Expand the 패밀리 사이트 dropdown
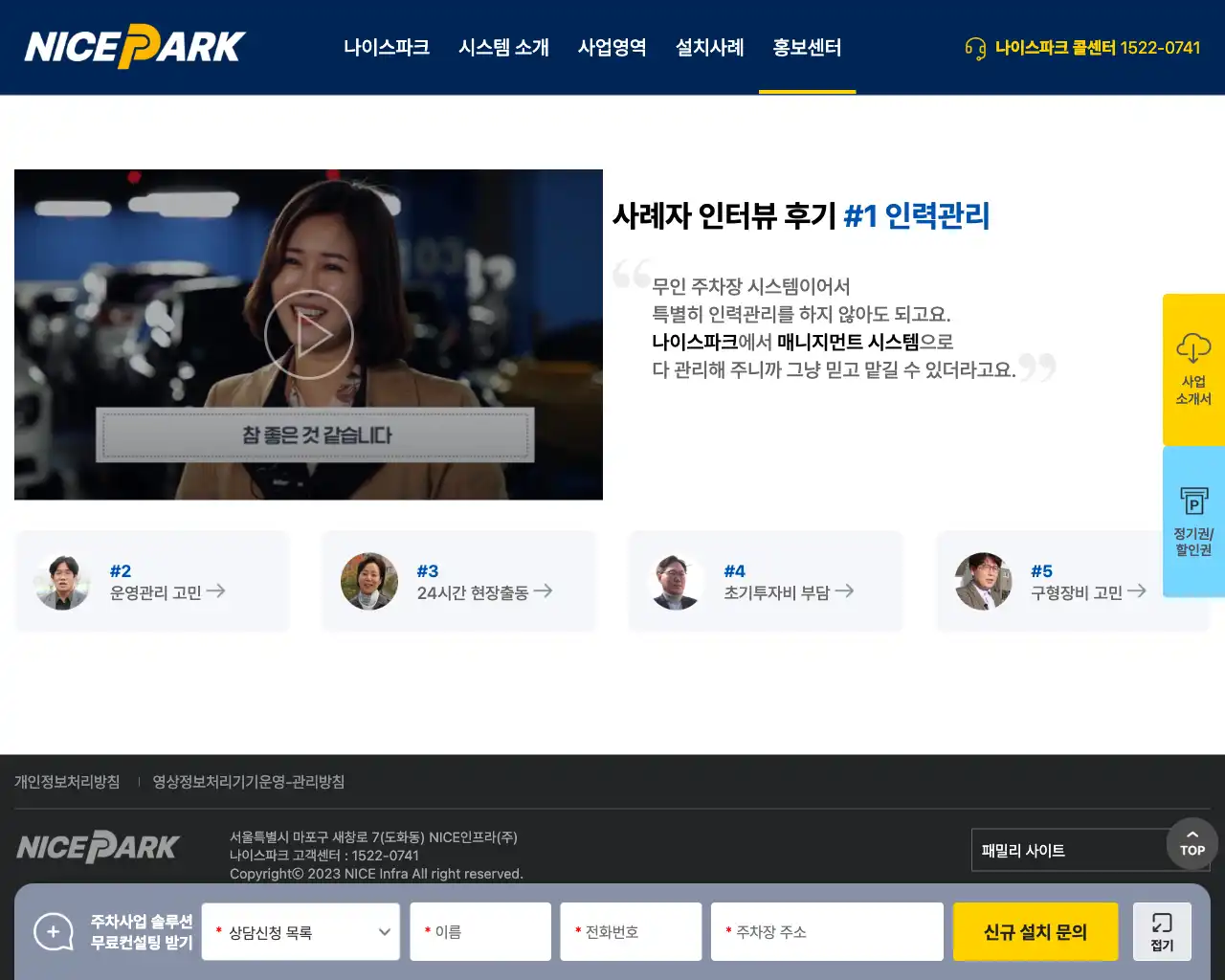Screen dimensions: 1225x980 tap(1091, 850)
